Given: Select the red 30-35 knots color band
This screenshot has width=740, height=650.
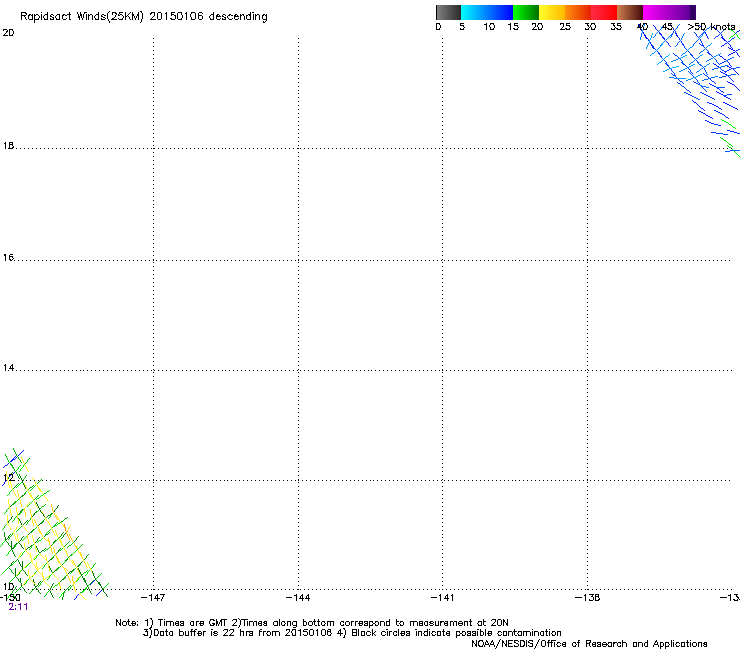Looking at the screenshot, I should (x=604, y=12).
